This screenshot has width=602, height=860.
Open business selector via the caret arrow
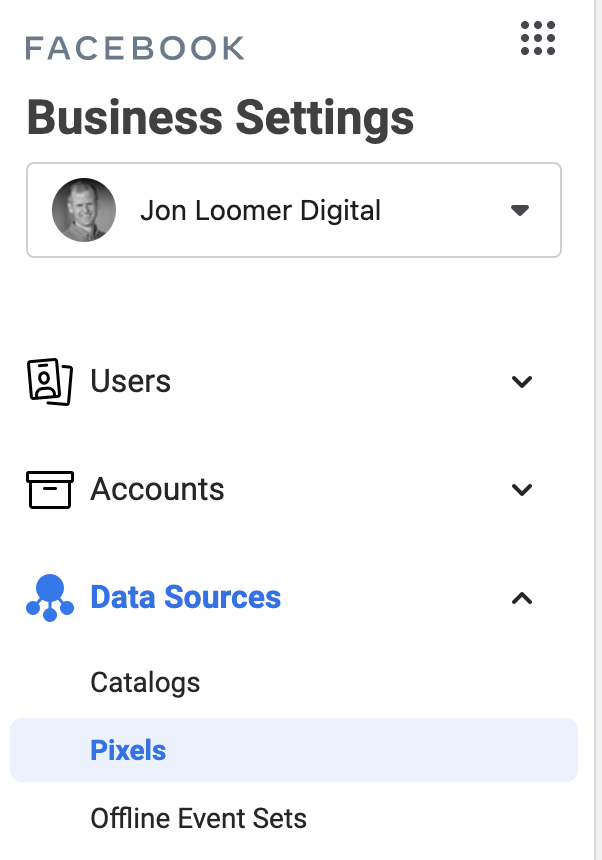coord(520,210)
